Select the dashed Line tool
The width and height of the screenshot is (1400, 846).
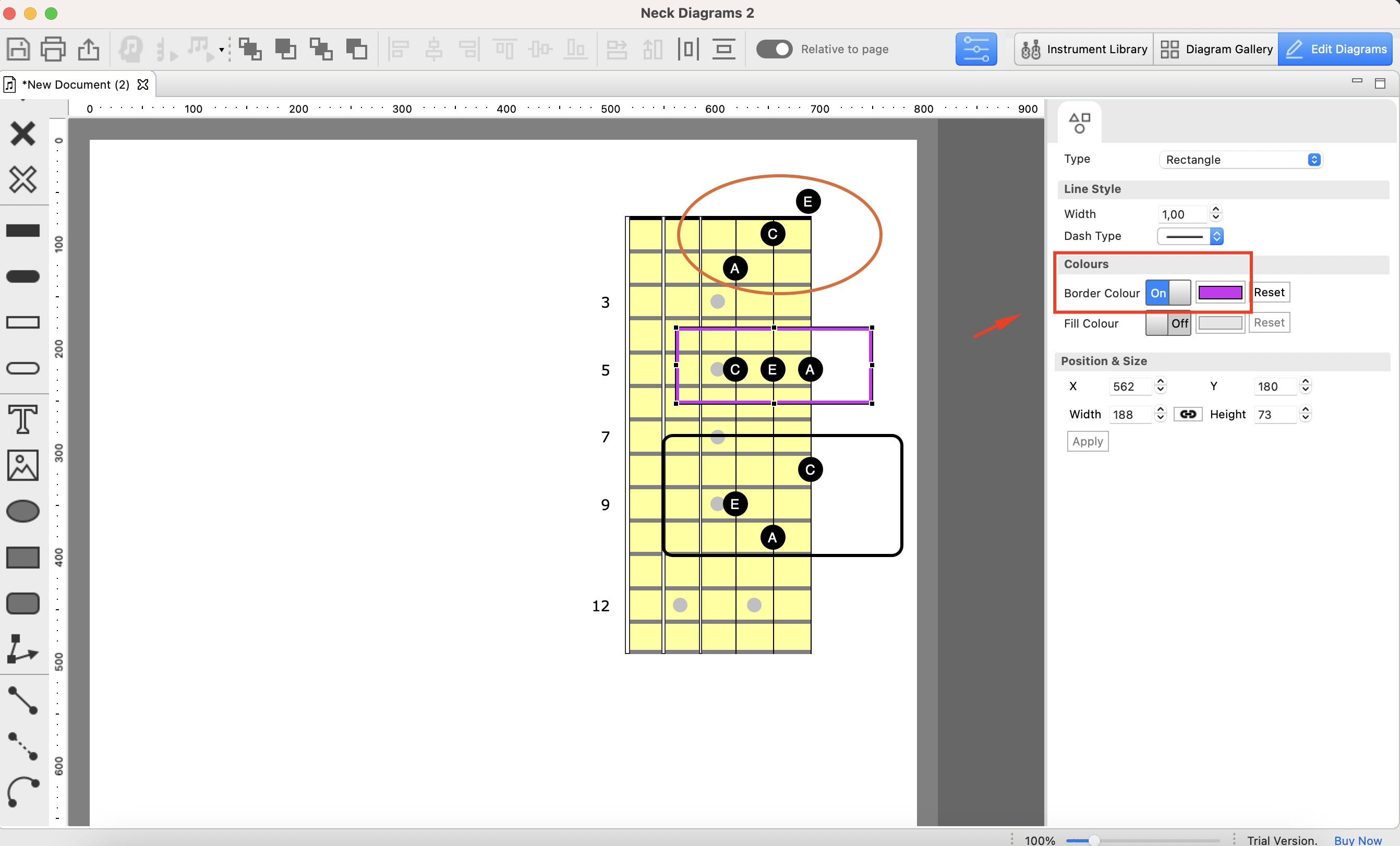click(23, 746)
